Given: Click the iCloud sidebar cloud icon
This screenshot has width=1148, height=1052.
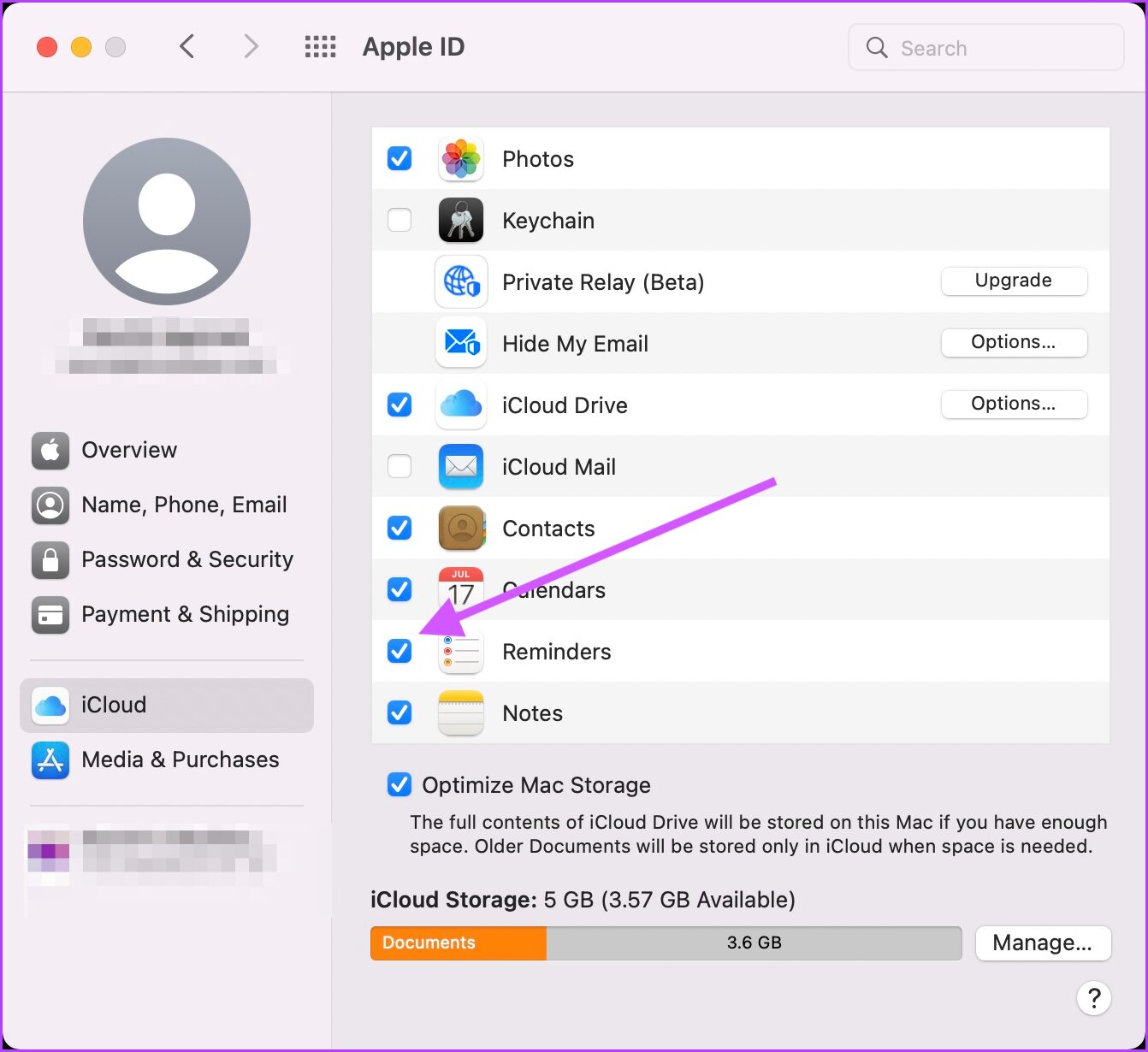Looking at the screenshot, I should click(50, 705).
